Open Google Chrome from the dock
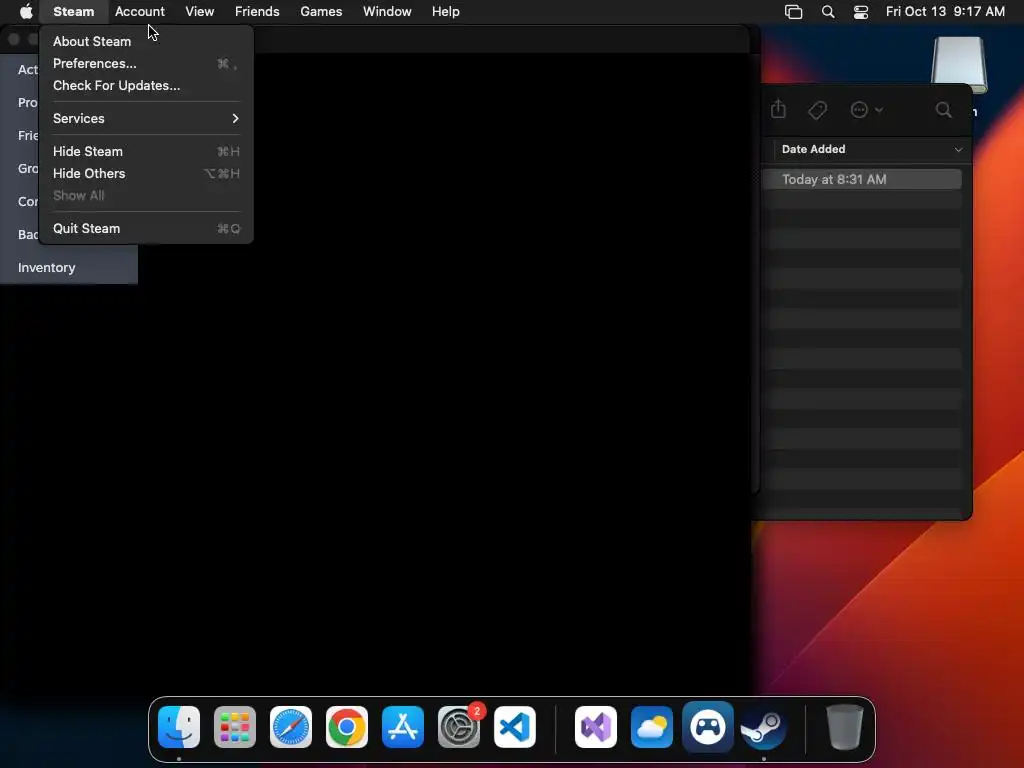 click(347, 727)
